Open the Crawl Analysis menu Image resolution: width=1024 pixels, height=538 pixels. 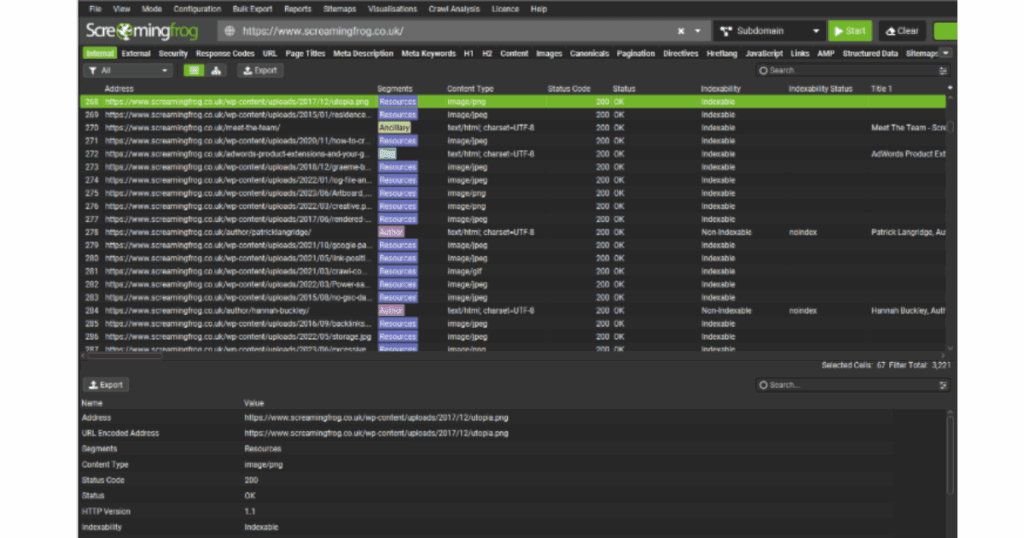(454, 9)
